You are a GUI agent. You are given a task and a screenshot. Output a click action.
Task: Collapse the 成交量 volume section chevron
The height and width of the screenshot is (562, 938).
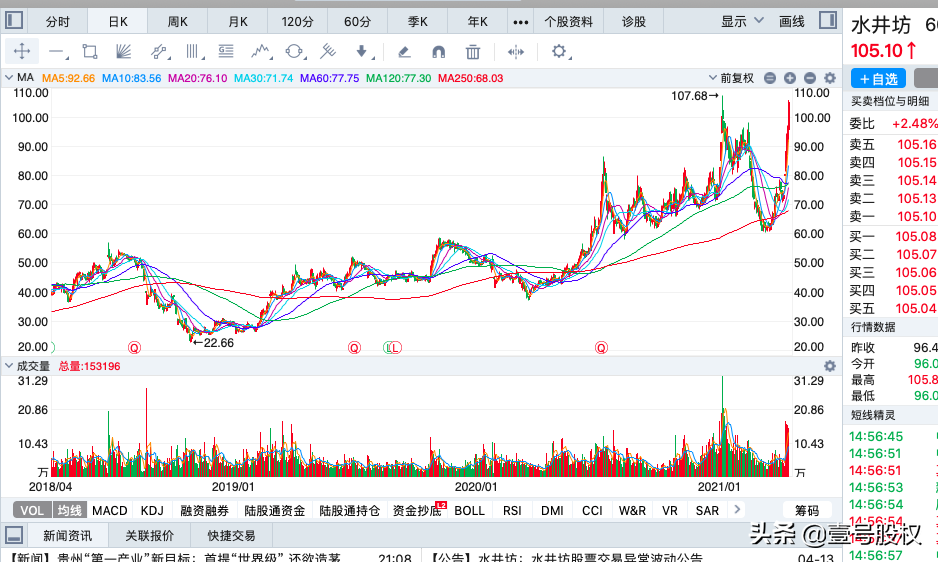click(x=9, y=366)
